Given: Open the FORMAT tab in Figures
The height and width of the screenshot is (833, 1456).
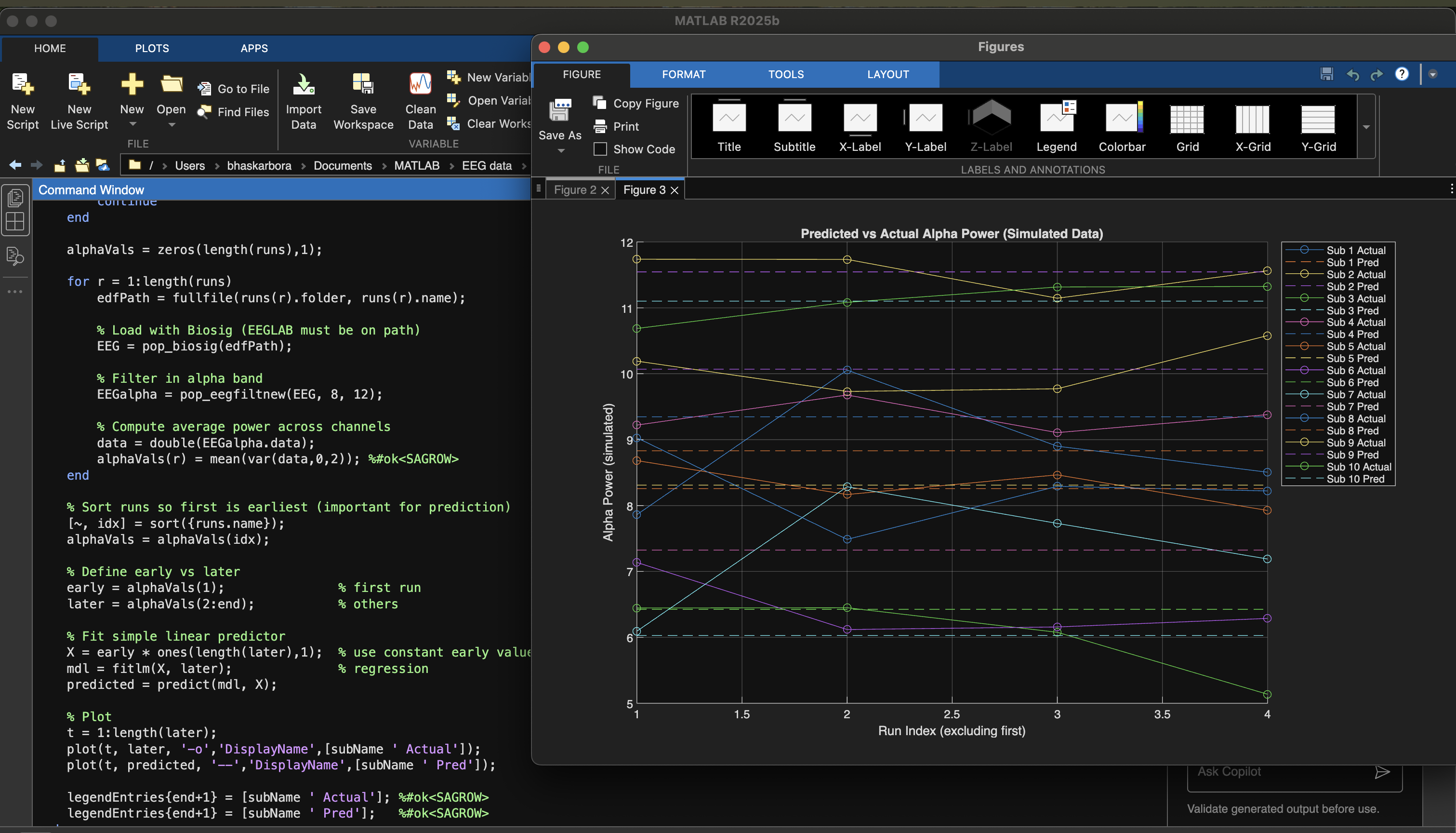Looking at the screenshot, I should (684, 74).
